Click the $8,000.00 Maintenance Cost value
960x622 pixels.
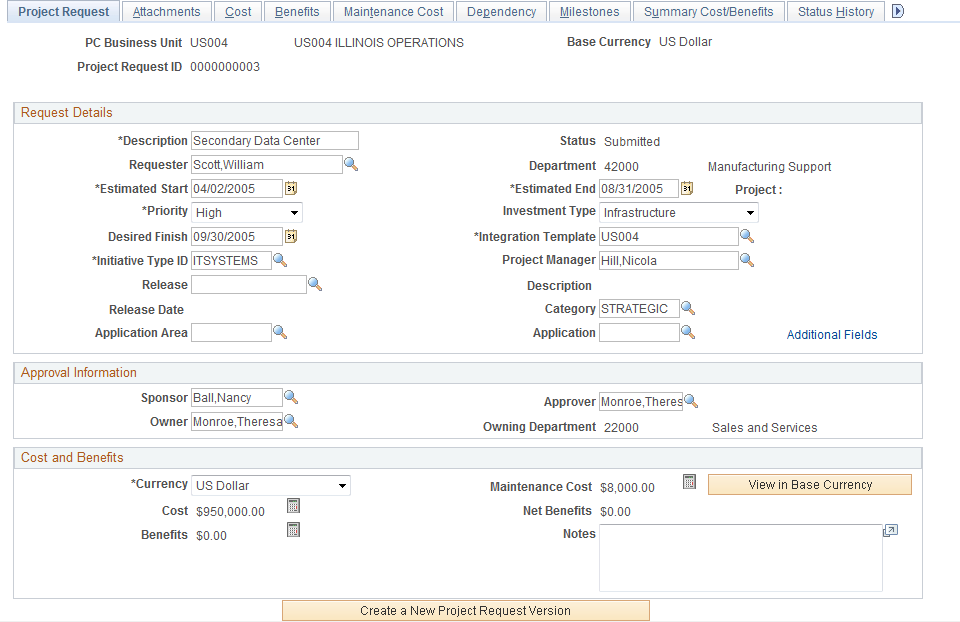(628, 487)
